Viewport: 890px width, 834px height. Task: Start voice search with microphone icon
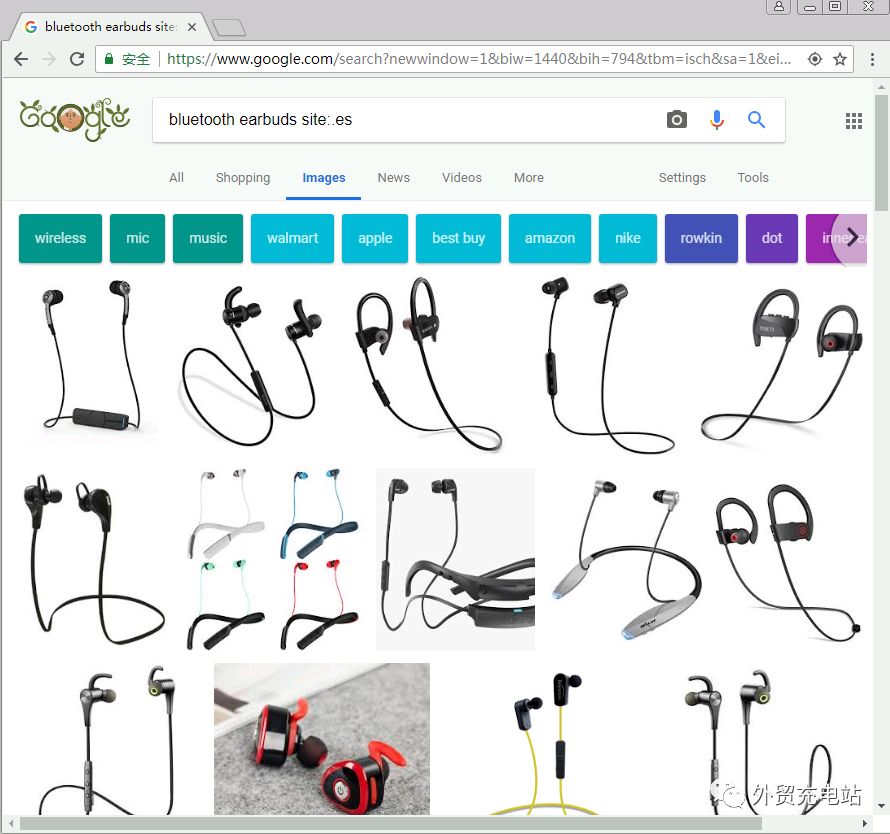point(717,120)
